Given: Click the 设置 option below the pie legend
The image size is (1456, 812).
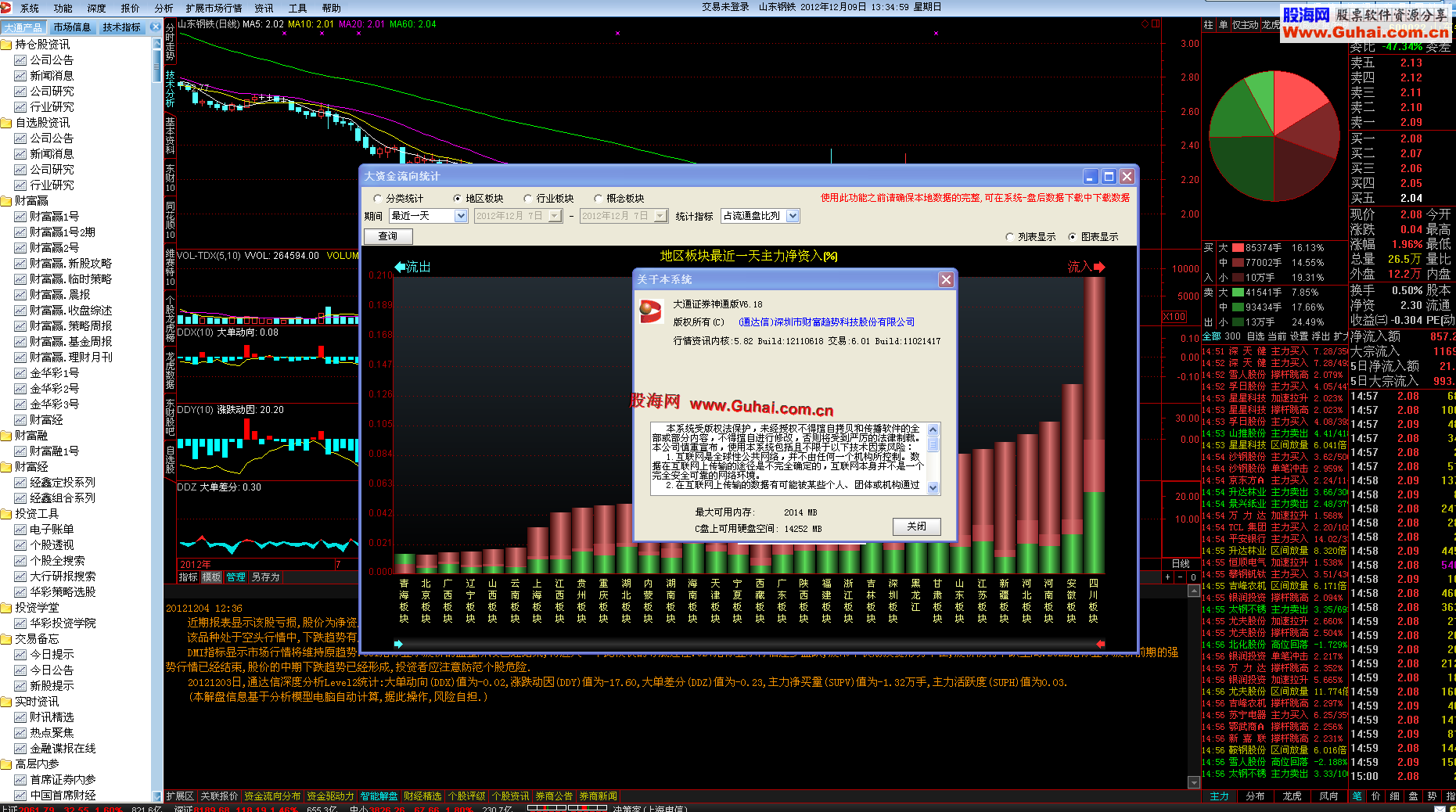Looking at the screenshot, I should [x=1299, y=336].
